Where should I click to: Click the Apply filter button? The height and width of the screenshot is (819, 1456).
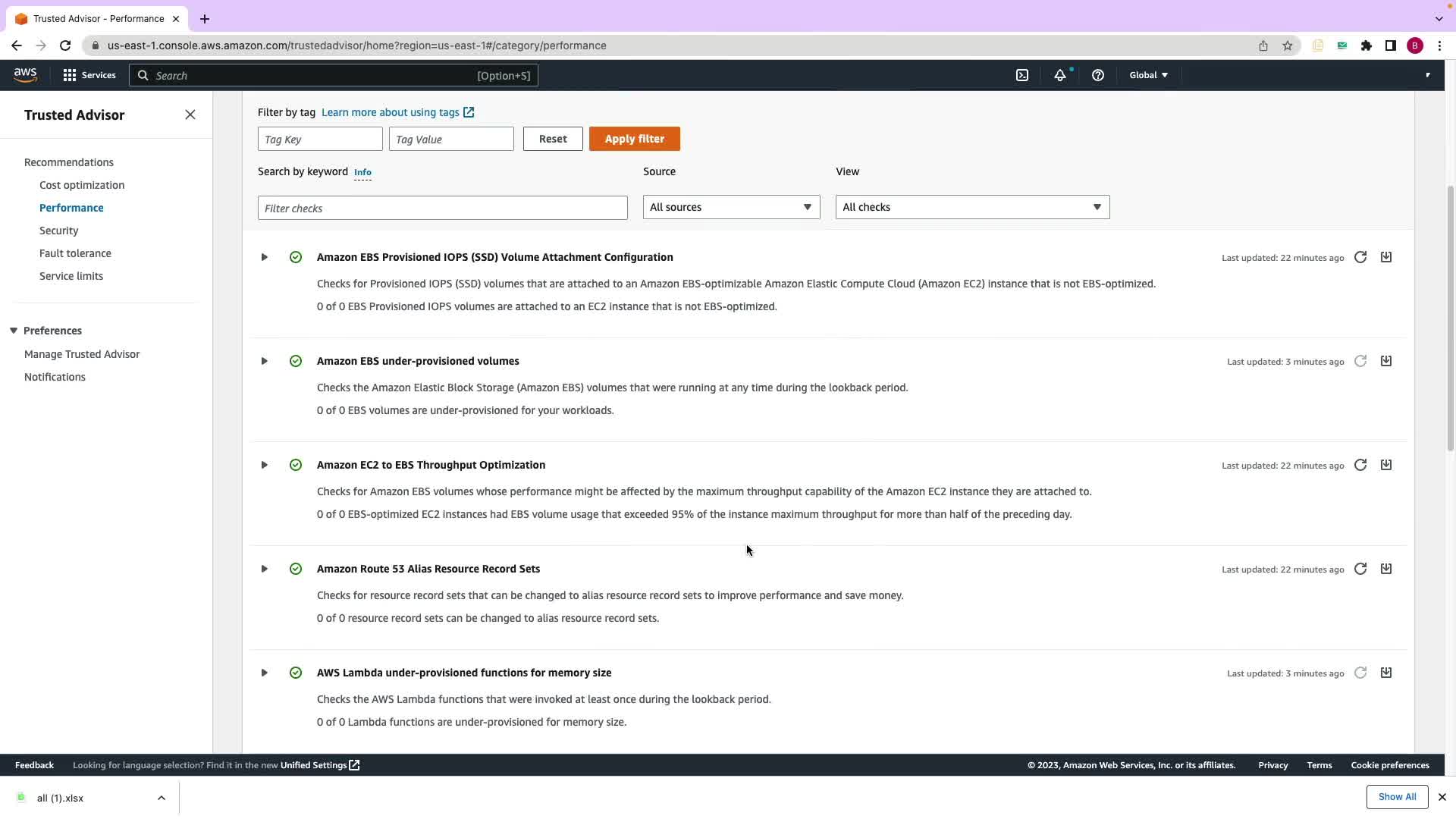tap(634, 139)
